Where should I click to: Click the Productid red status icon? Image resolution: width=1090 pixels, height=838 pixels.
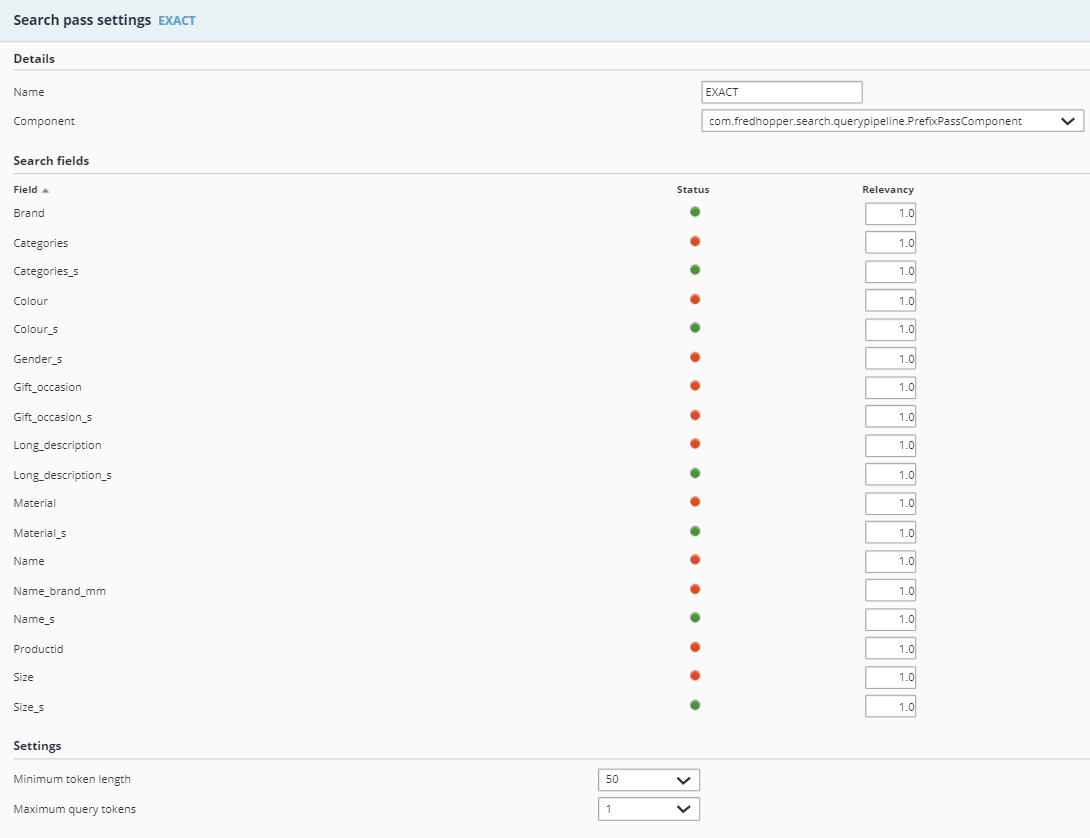pyautogui.click(x=695, y=647)
